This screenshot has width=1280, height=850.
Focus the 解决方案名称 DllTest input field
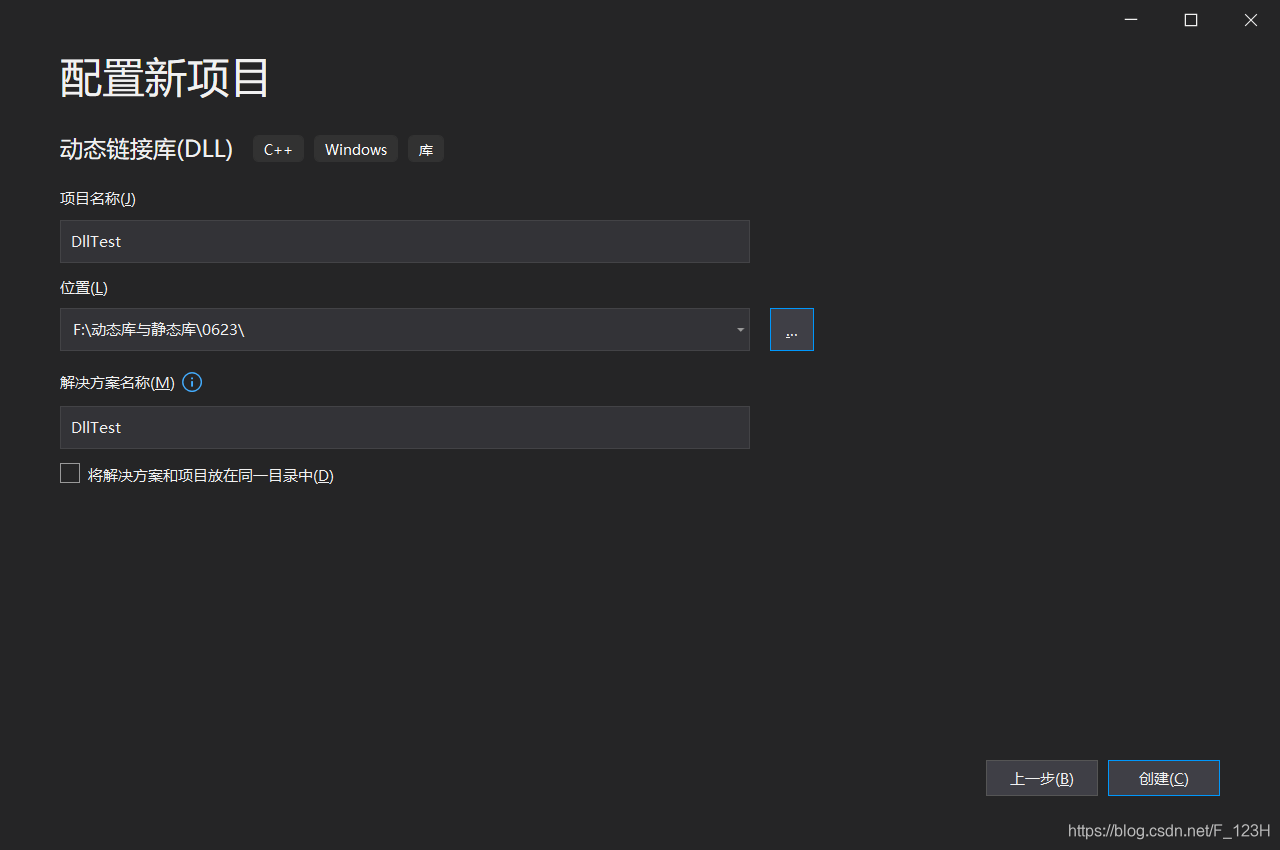(x=405, y=427)
